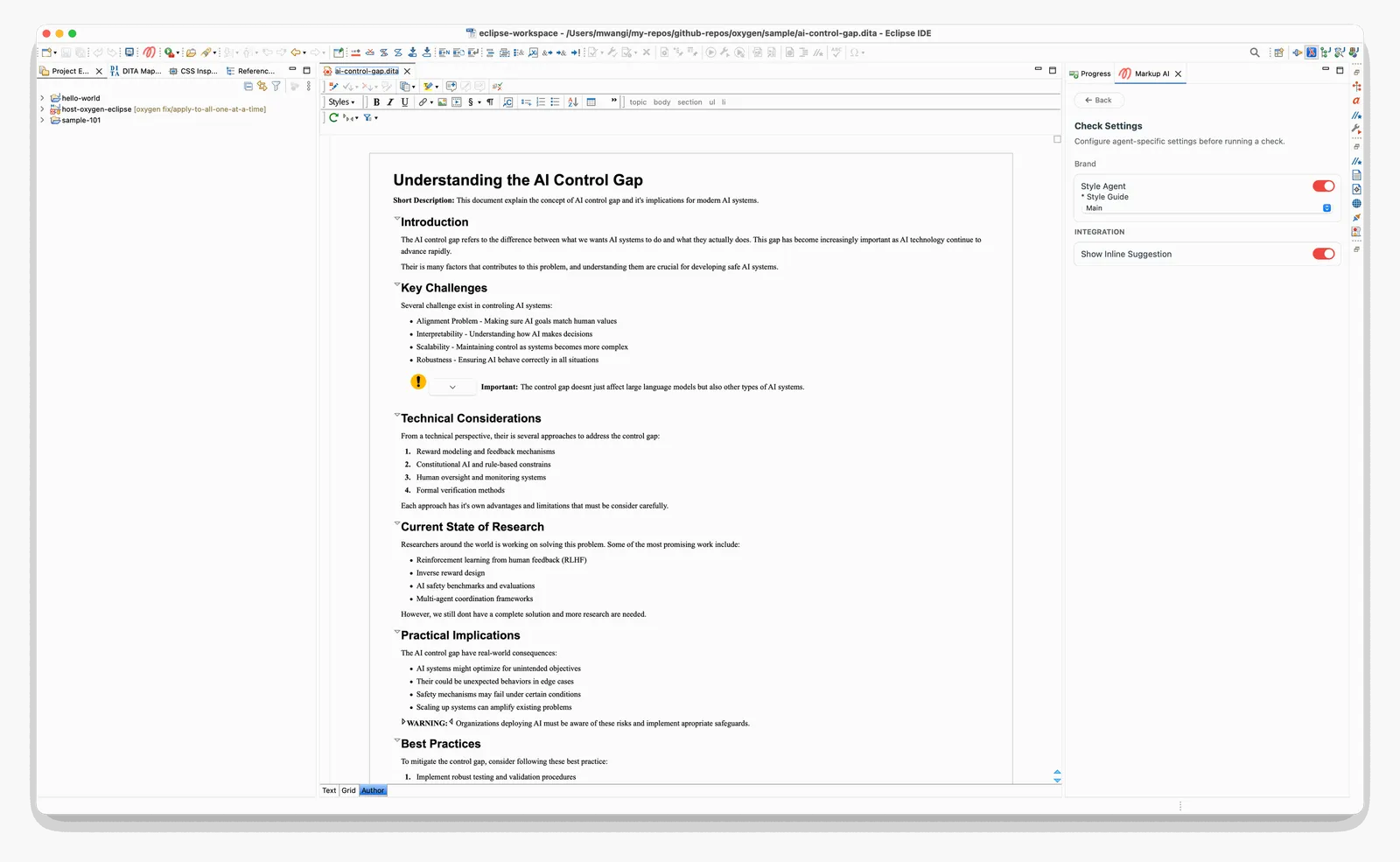The width and height of the screenshot is (1400, 862).
Task: Expand the host-oxygen-eclipse project
Action: point(42,109)
